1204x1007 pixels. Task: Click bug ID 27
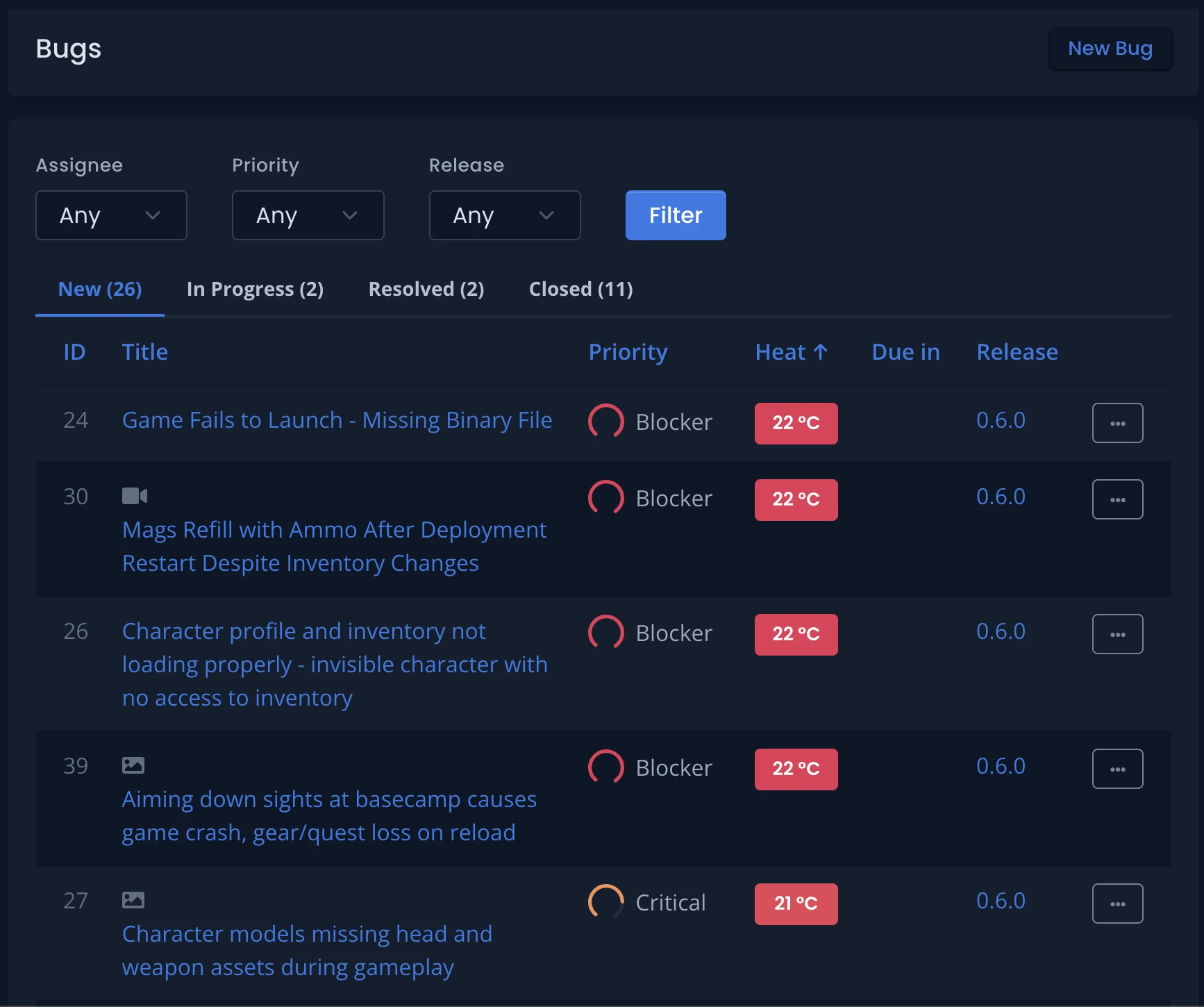[x=76, y=901]
